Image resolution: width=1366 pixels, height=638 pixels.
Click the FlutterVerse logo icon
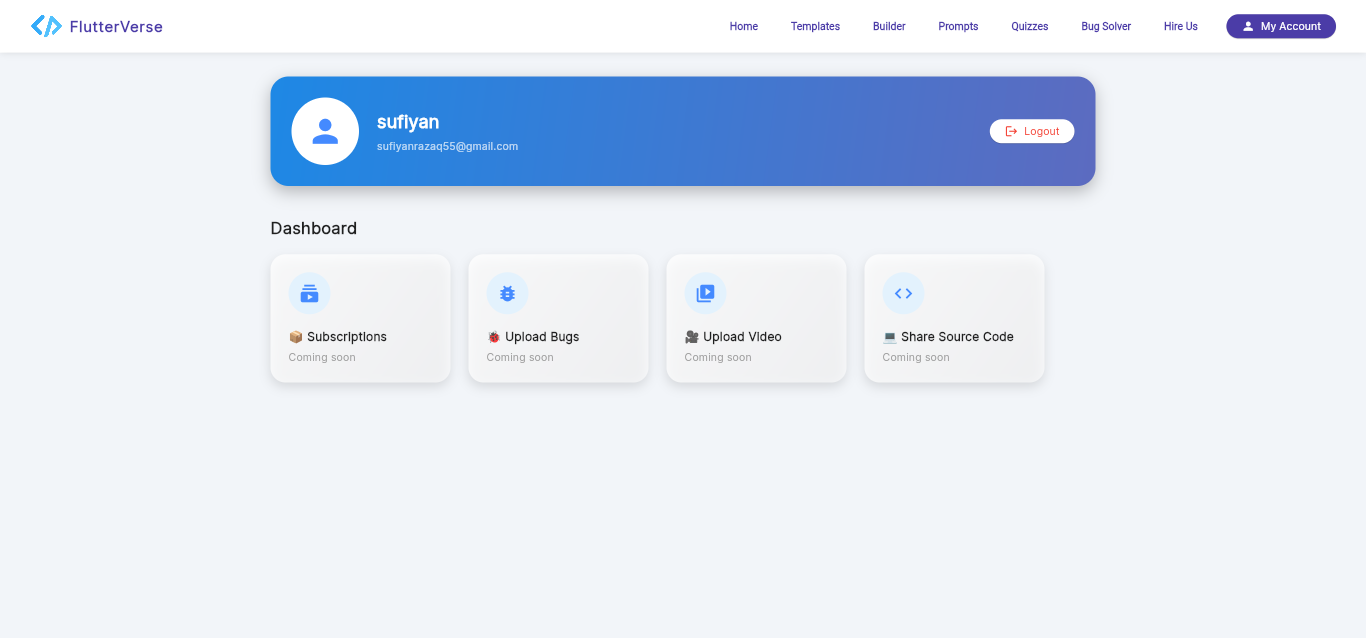[45, 25]
